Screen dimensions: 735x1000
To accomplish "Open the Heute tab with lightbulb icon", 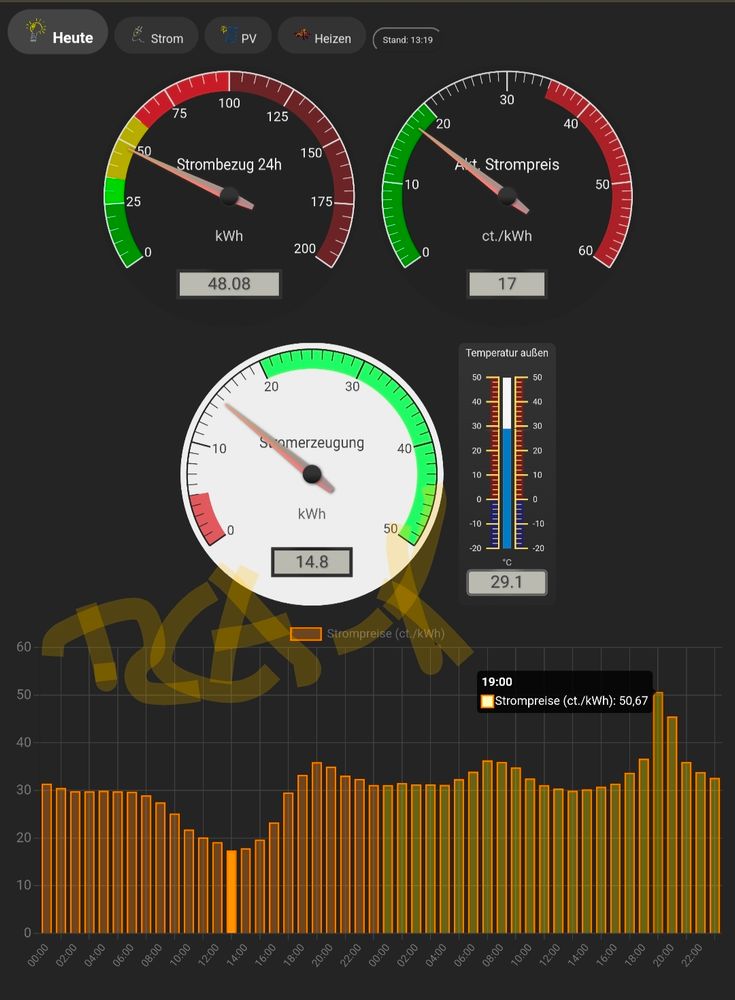I will (x=58, y=32).
